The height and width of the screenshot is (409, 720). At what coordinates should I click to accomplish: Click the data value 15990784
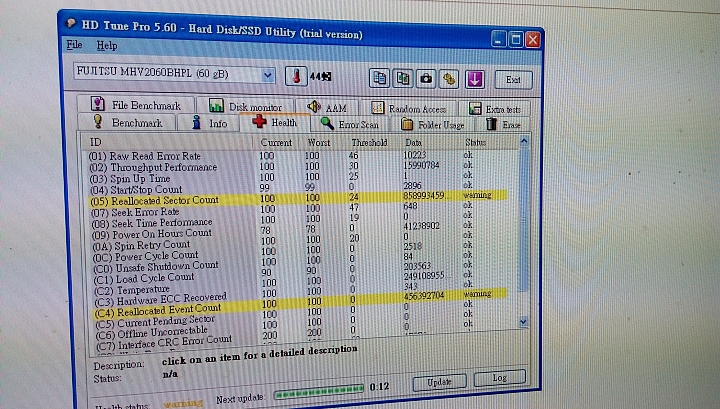coord(422,165)
